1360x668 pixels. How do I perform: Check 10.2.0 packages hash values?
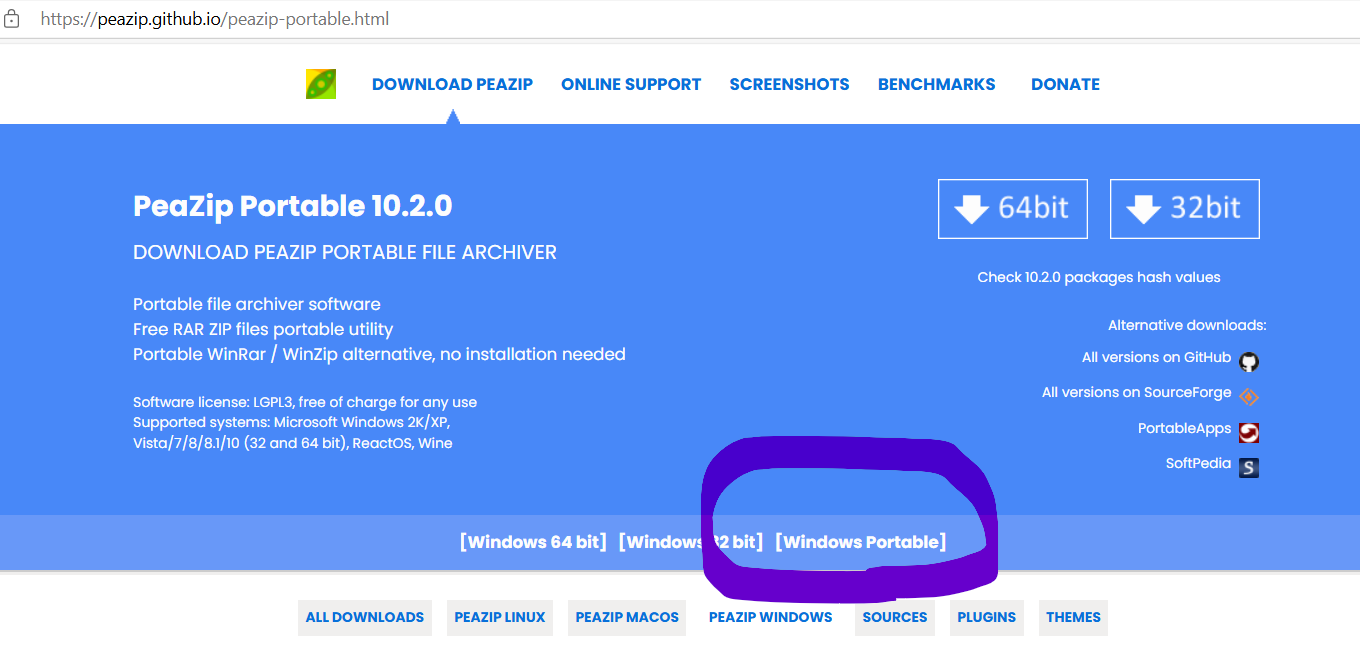(1099, 277)
